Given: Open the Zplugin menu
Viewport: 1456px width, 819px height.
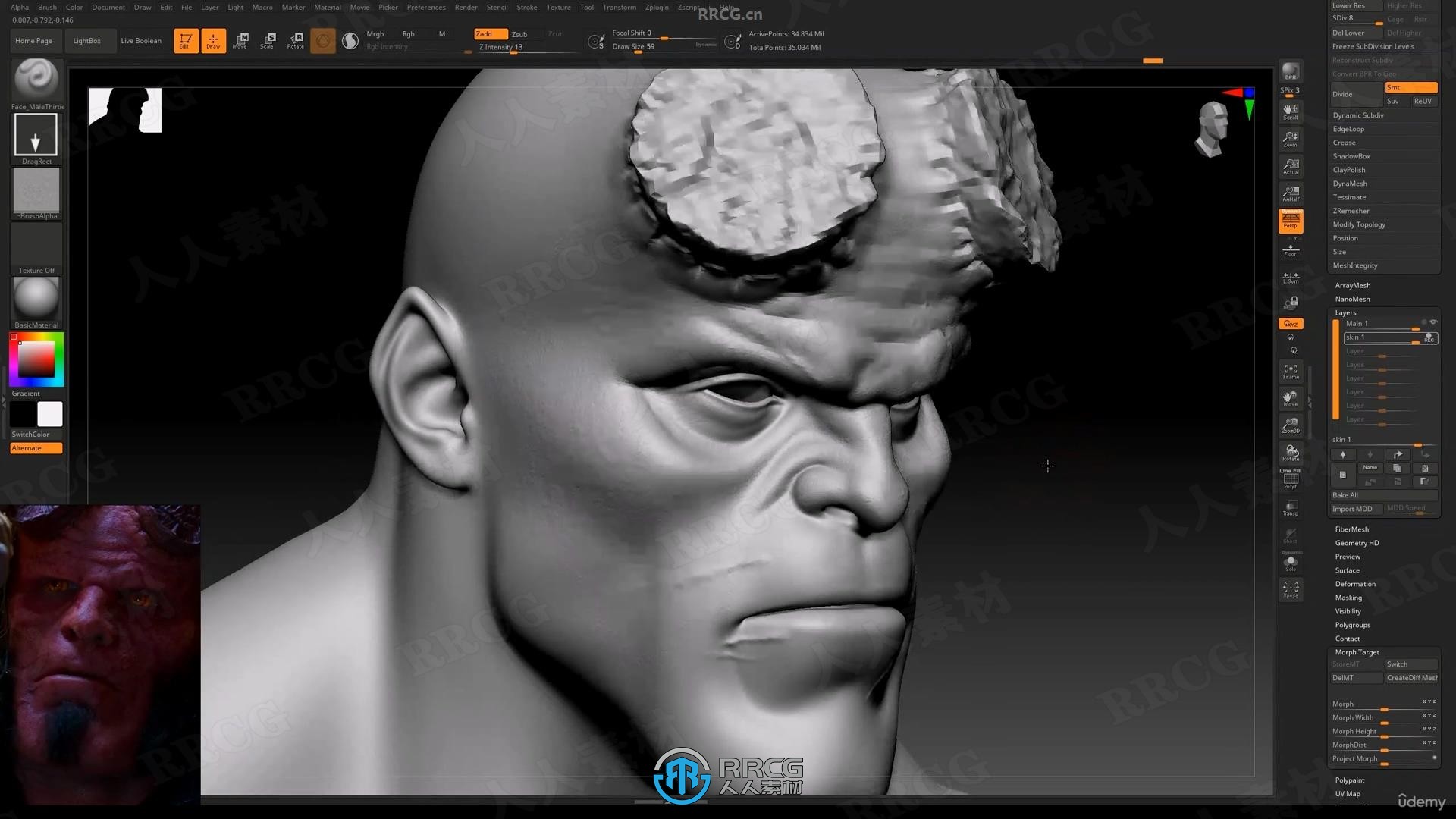Looking at the screenshot, I should (x=657, y=7).
